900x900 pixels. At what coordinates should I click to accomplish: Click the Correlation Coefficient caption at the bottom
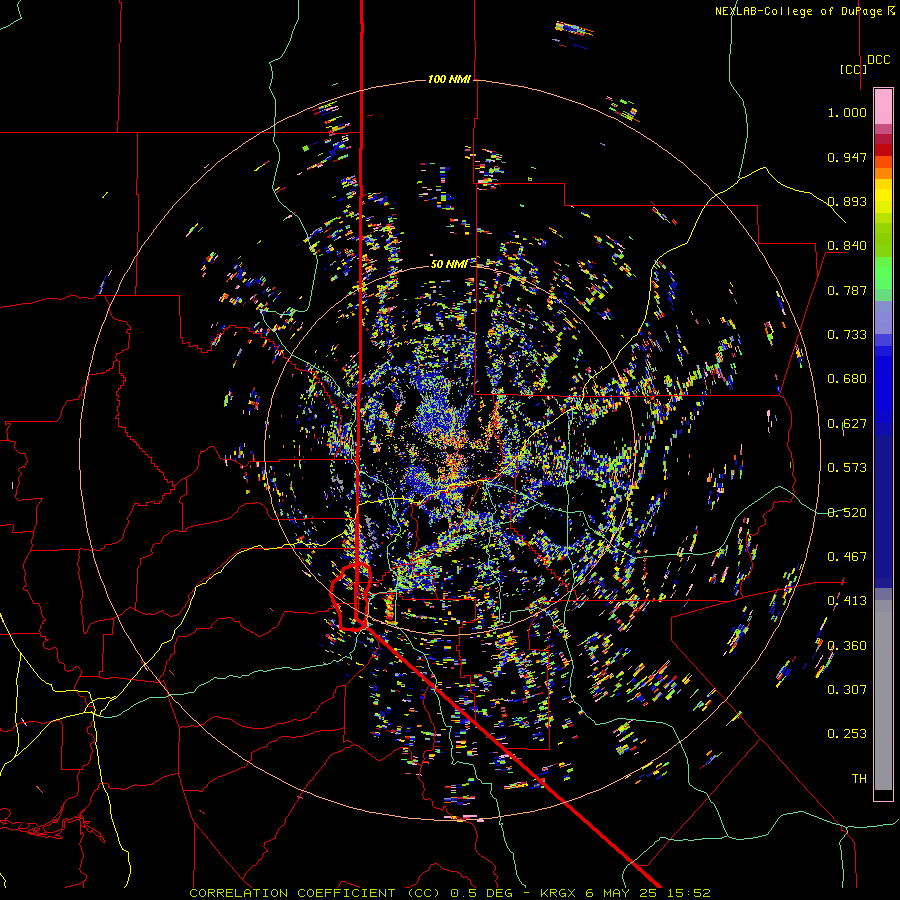pyautogui.click(x=450, y=893)
